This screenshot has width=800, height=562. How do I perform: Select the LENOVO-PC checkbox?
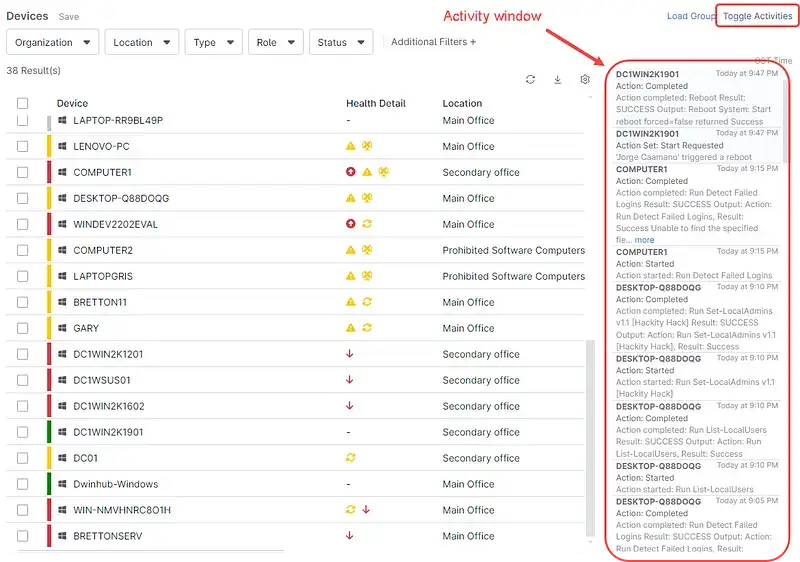22,146
